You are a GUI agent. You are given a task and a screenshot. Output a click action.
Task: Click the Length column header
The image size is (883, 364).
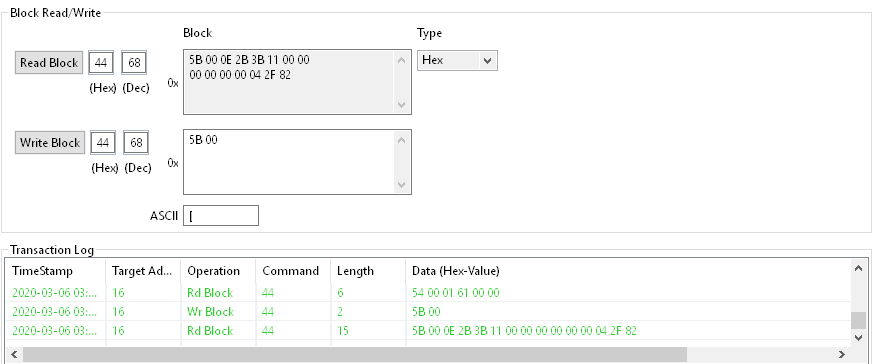tap(368, 271)
